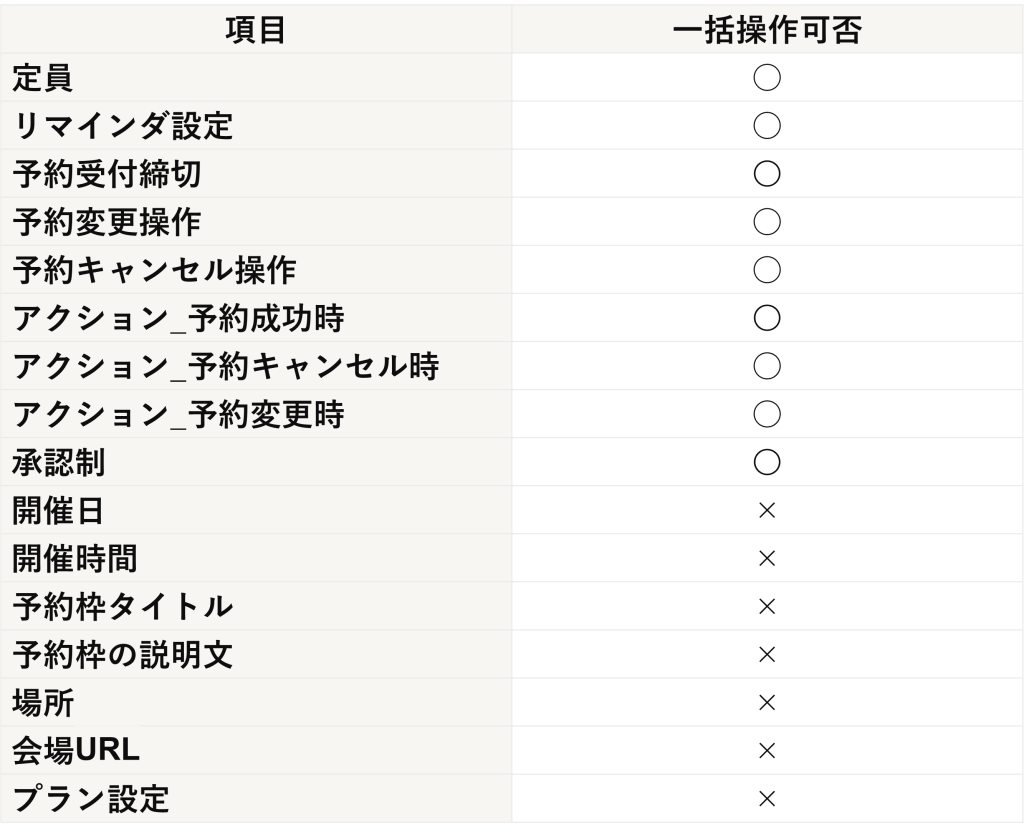Click the アクション_予約変更時 label
The width and height of the screenshot is (1024, 837).
pyautogui.click(x=178, y=415)
